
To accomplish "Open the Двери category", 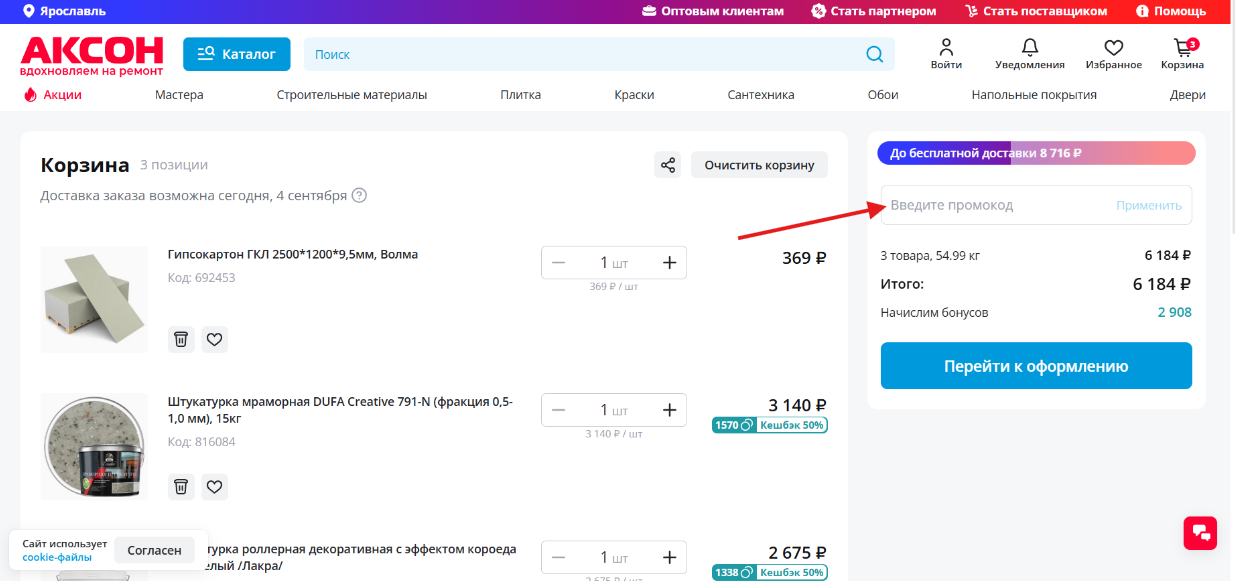I will (x=1188, y=95).
